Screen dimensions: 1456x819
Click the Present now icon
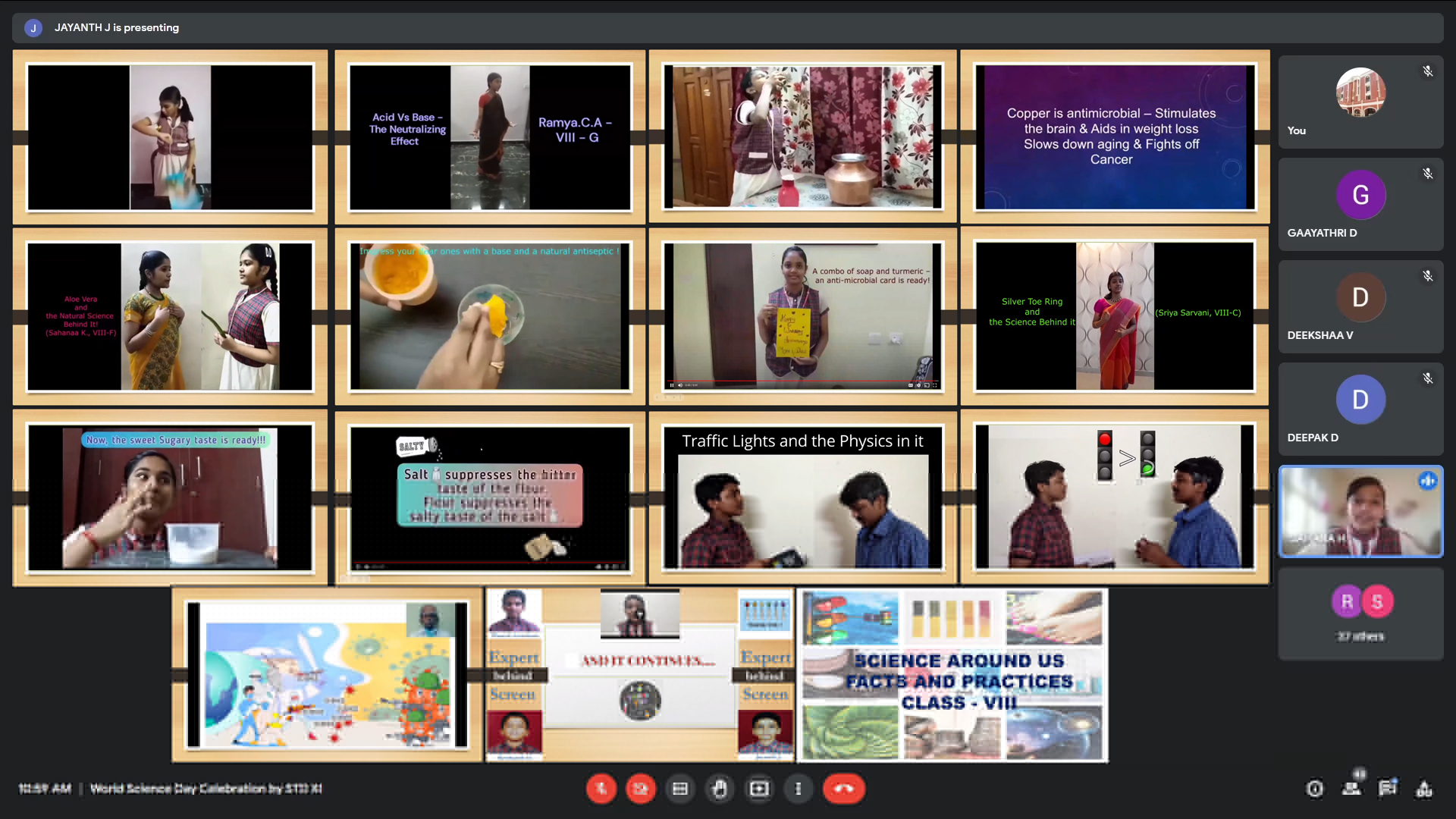[x=759, y=789]
